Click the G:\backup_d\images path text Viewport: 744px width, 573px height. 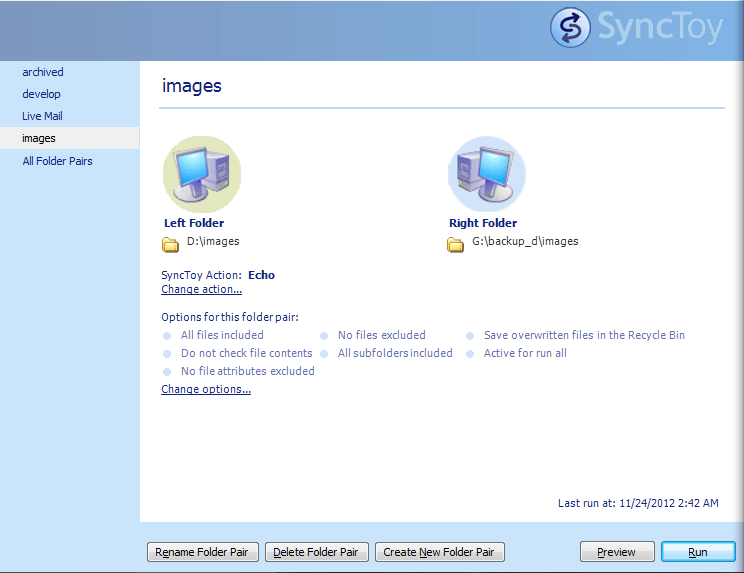(x=525, y=241)
